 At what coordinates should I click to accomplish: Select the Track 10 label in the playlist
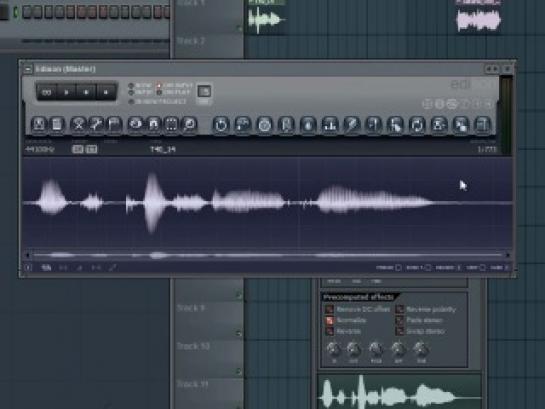coord(193,346)
